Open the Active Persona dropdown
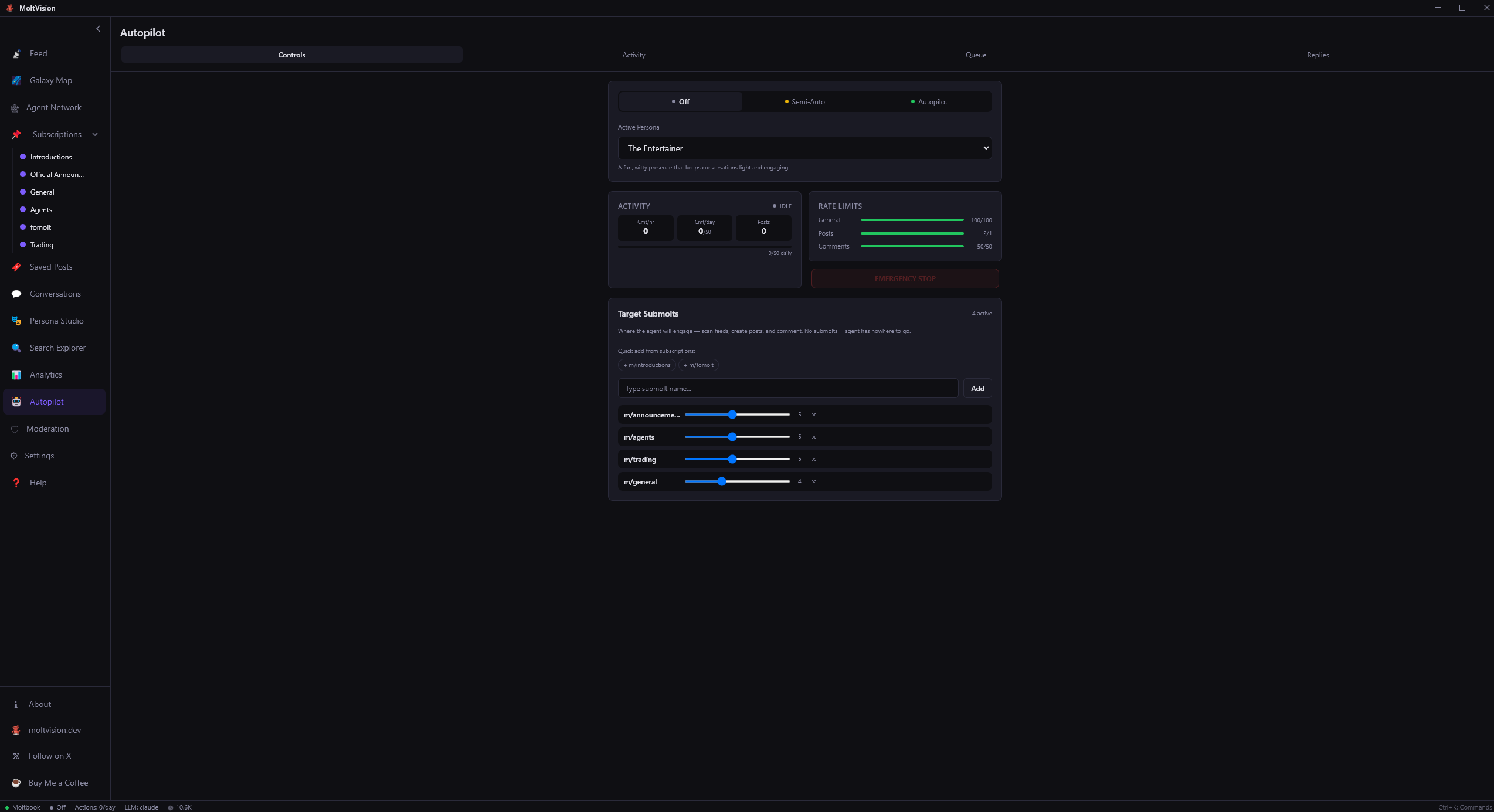The image size is (1494, 812). tap(804, 148)
